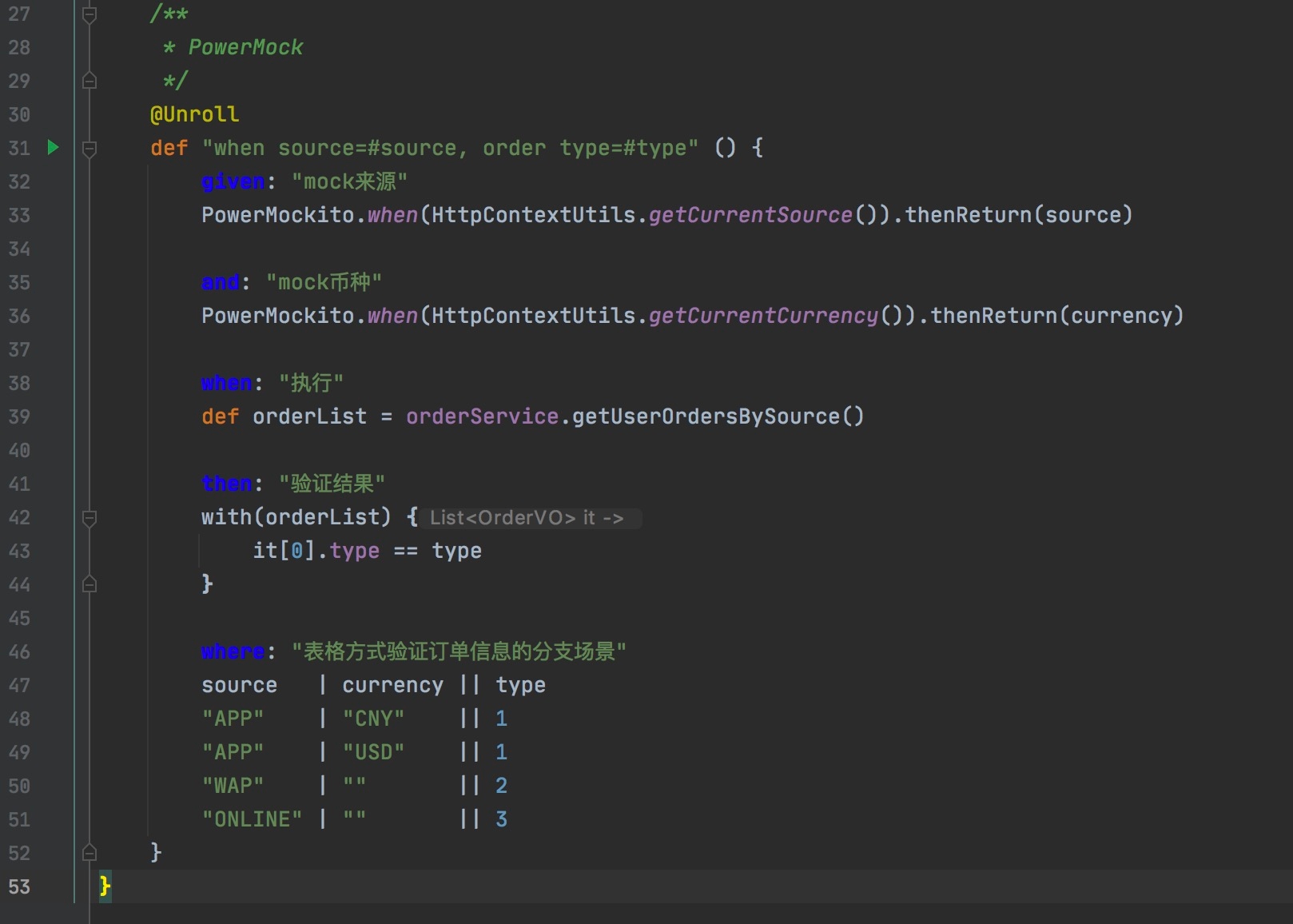Click fold end marker on line 44
Viewport: 1293px width, 924px height.
pyautogui.click(x=90, y=584)
